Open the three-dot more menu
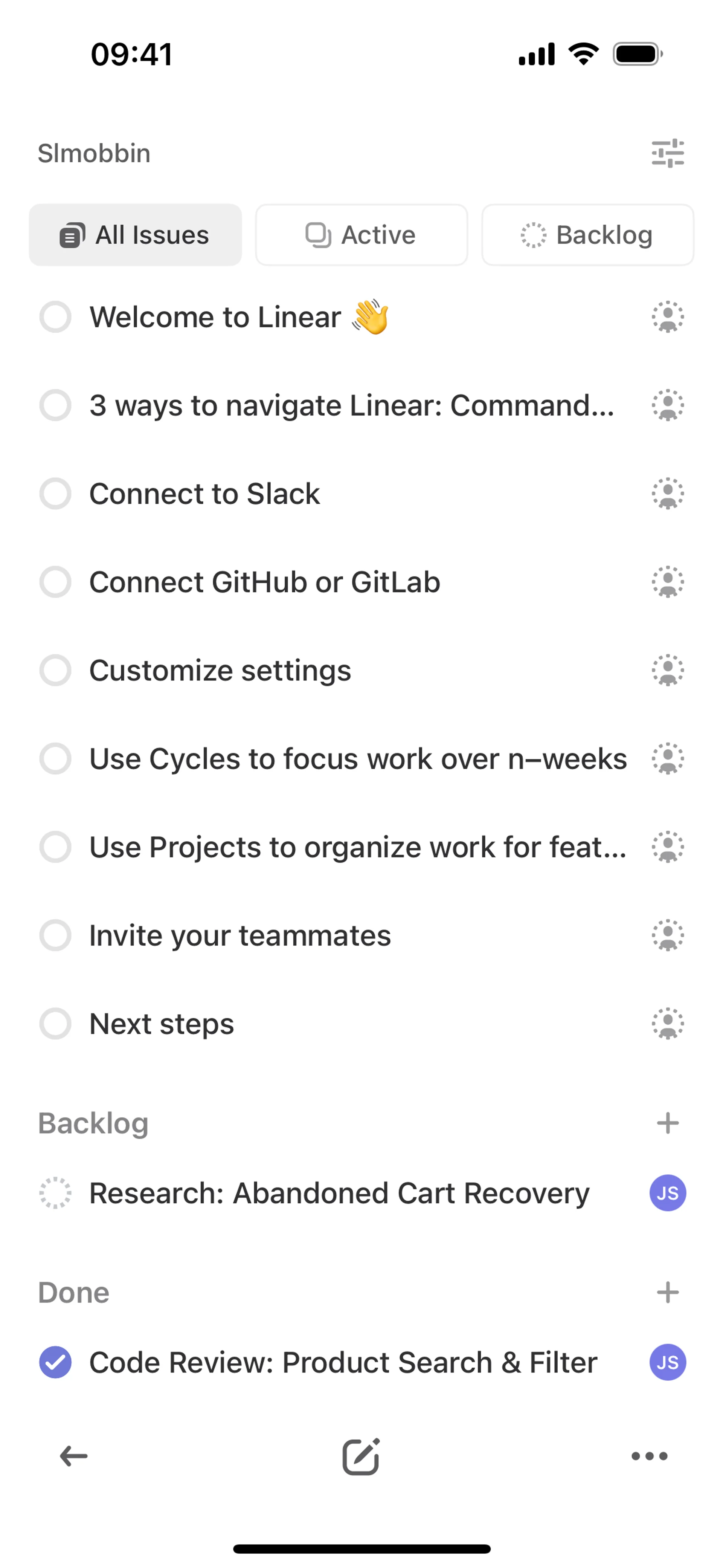 tap(649, 1456)
